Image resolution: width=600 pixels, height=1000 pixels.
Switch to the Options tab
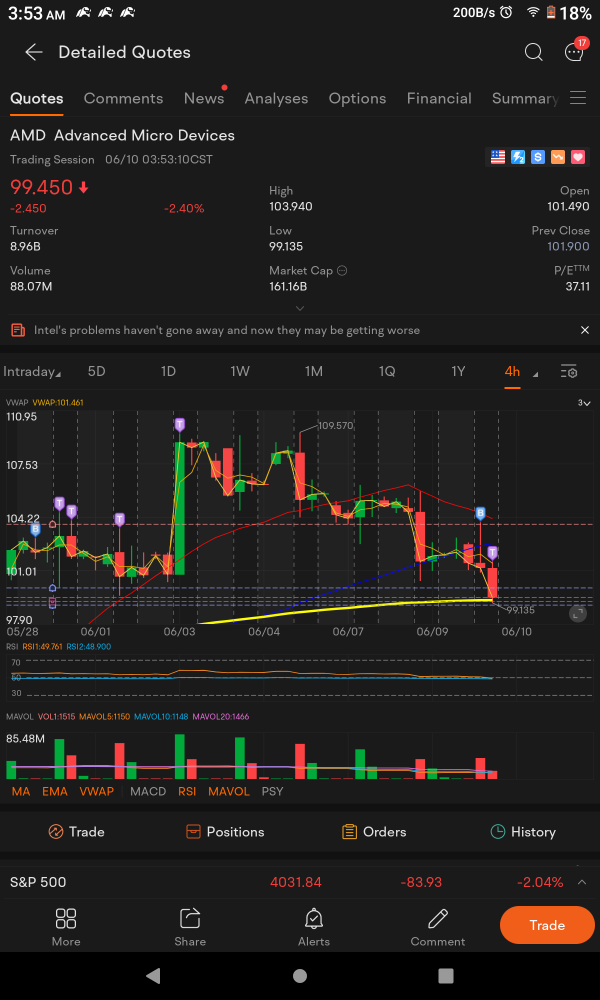357,98
